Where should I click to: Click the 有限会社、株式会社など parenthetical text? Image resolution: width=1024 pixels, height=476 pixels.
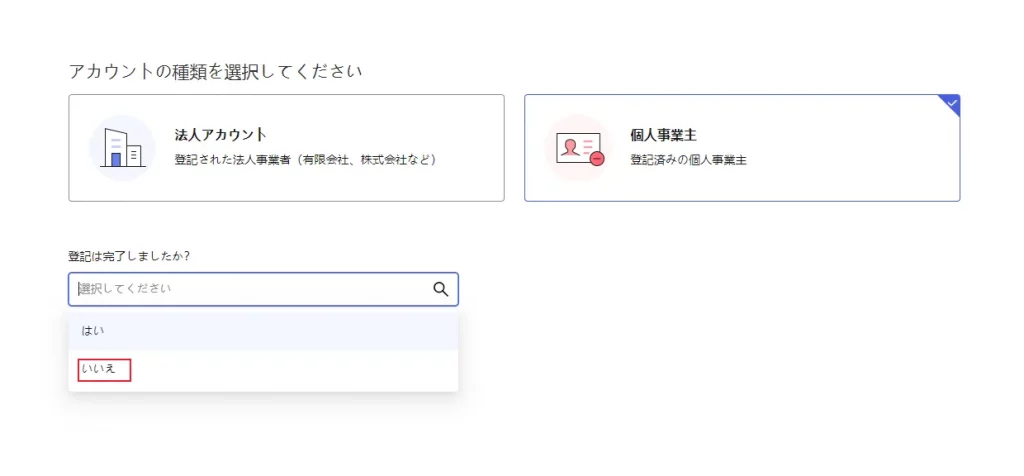click(x=366, y=160)
